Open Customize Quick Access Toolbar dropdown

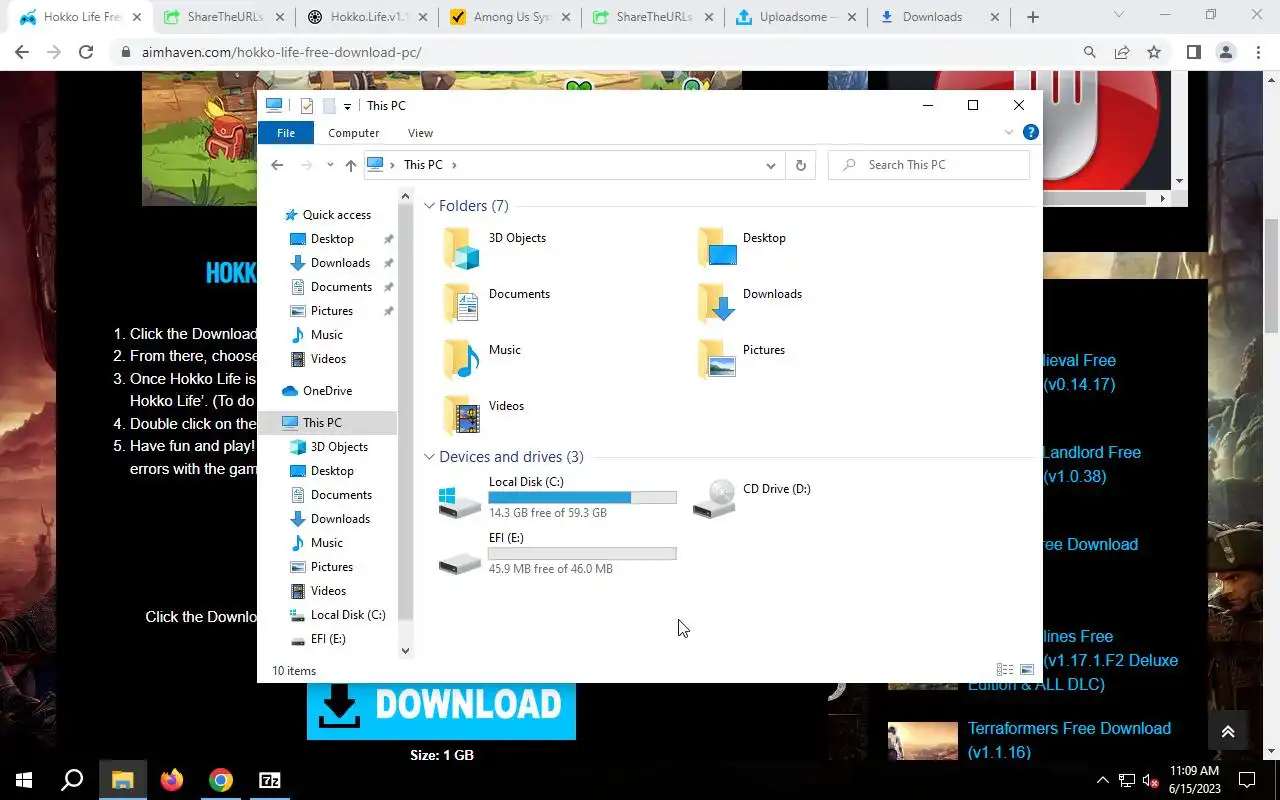point(347,106)
